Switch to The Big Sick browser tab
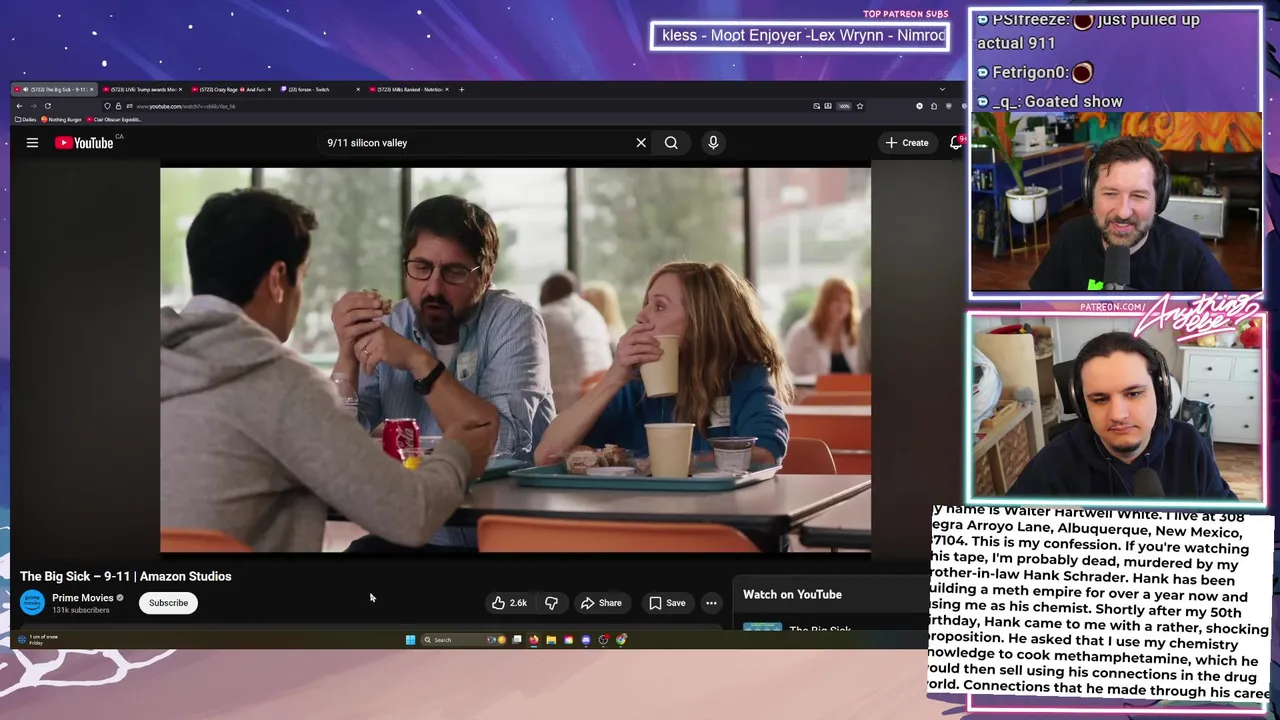 pyautogui.click(x=54, y=90)
